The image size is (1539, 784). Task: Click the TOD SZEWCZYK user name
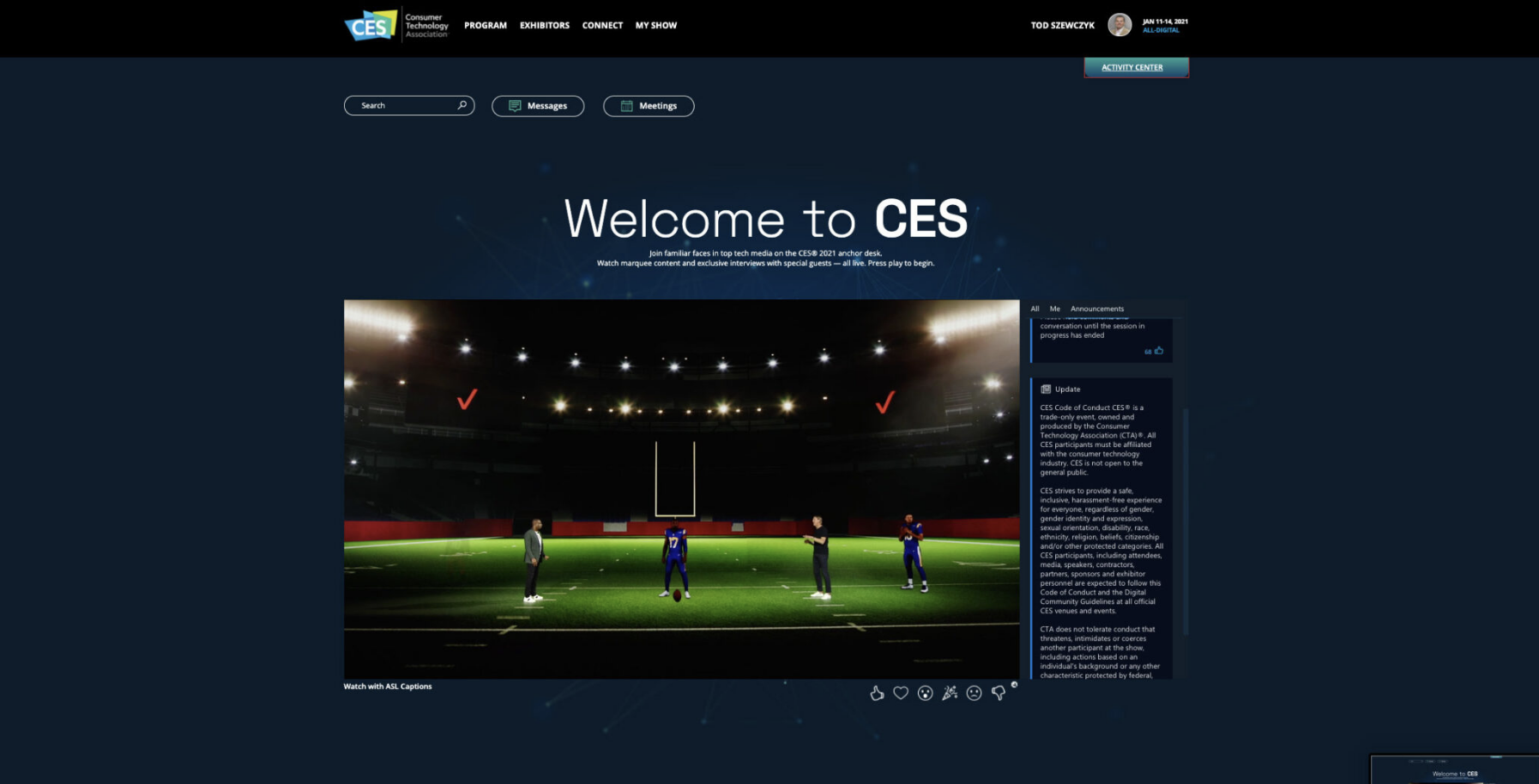(x=1063, y=26)
